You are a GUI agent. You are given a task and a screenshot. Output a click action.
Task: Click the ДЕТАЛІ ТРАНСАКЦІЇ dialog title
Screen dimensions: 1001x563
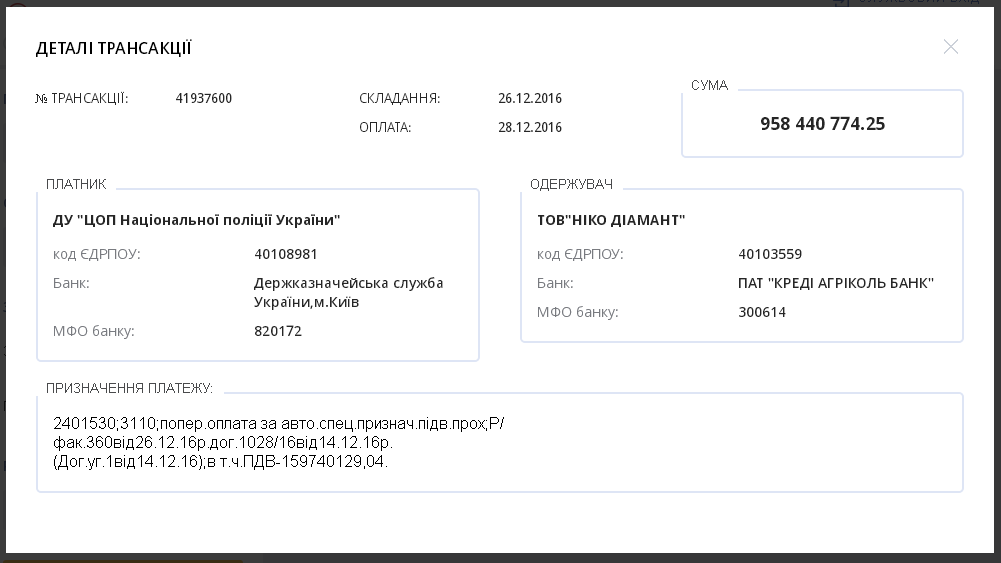[x=114, y=48]
